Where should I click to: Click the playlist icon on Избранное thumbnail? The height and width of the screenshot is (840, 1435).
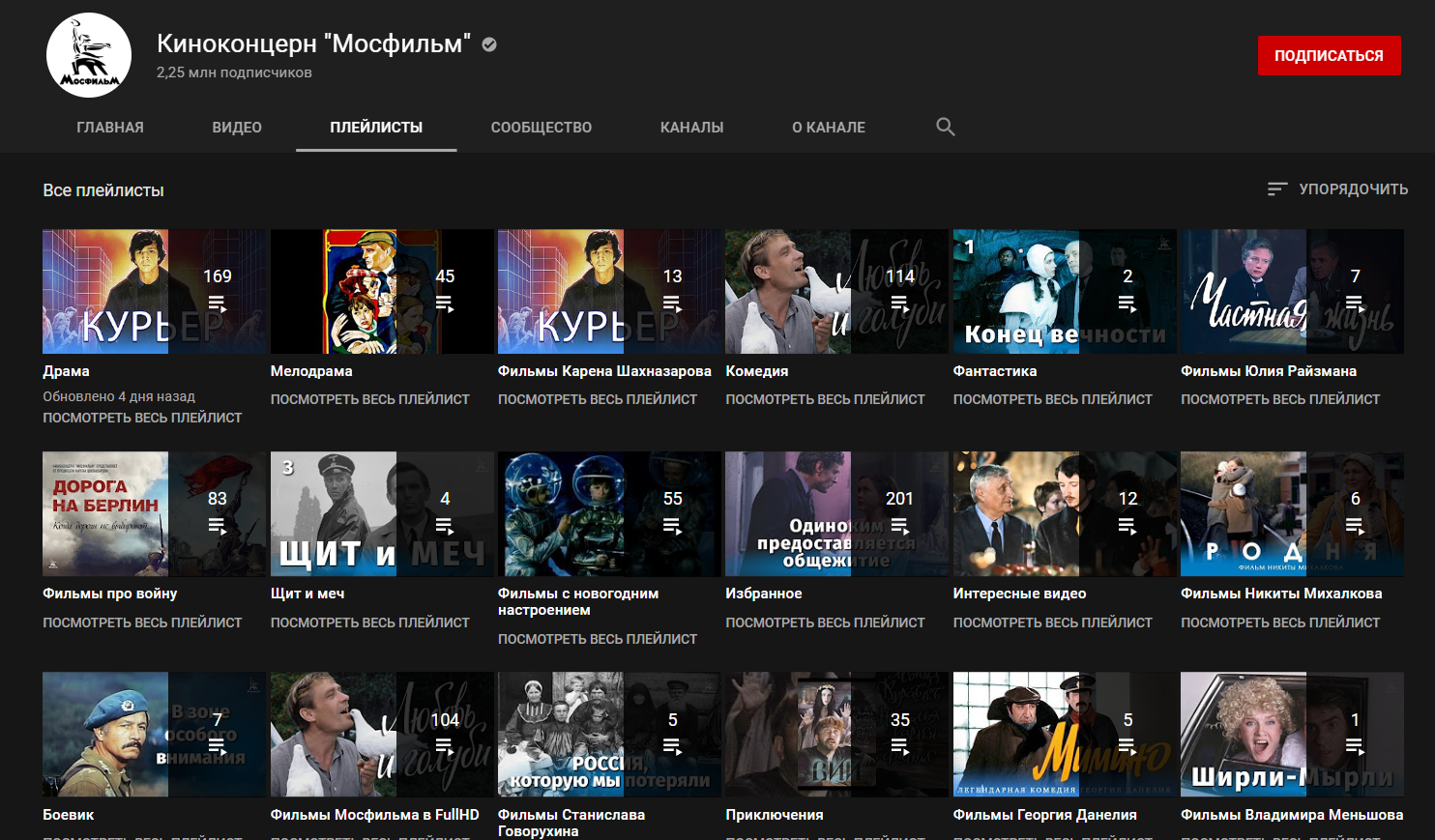point(899,526)
